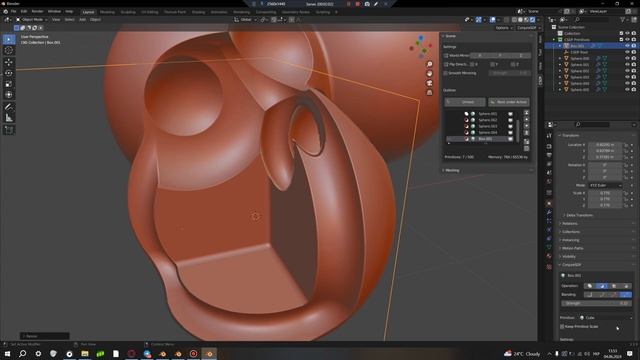Viewport: 640px width, 360px height.
Task: Select the Scale tool
Action: [x=9, y=84]
